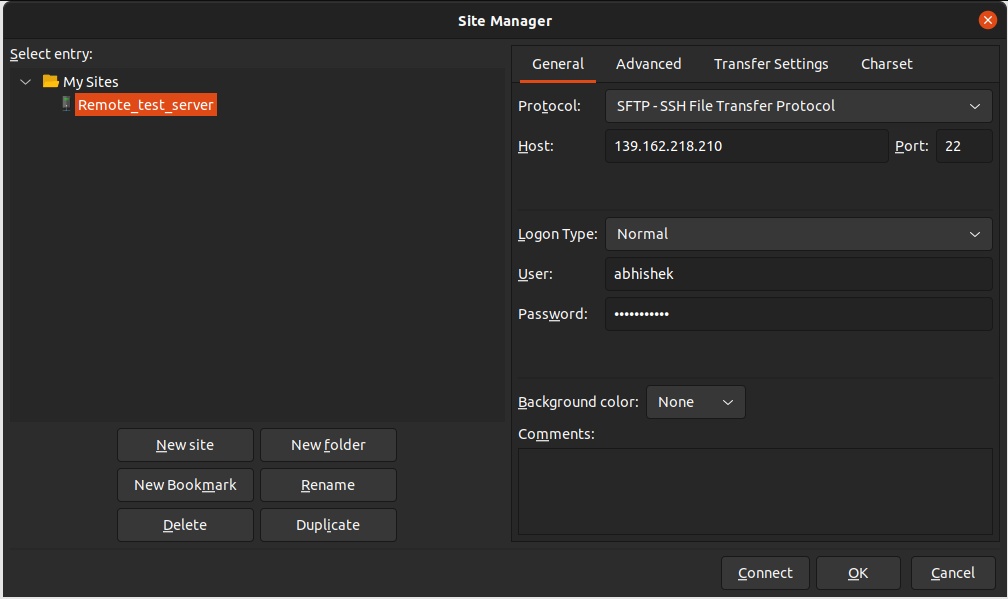Focus the Port input field
The width and height of the screenshot is (1008, 599).
[x=963, y=146]
